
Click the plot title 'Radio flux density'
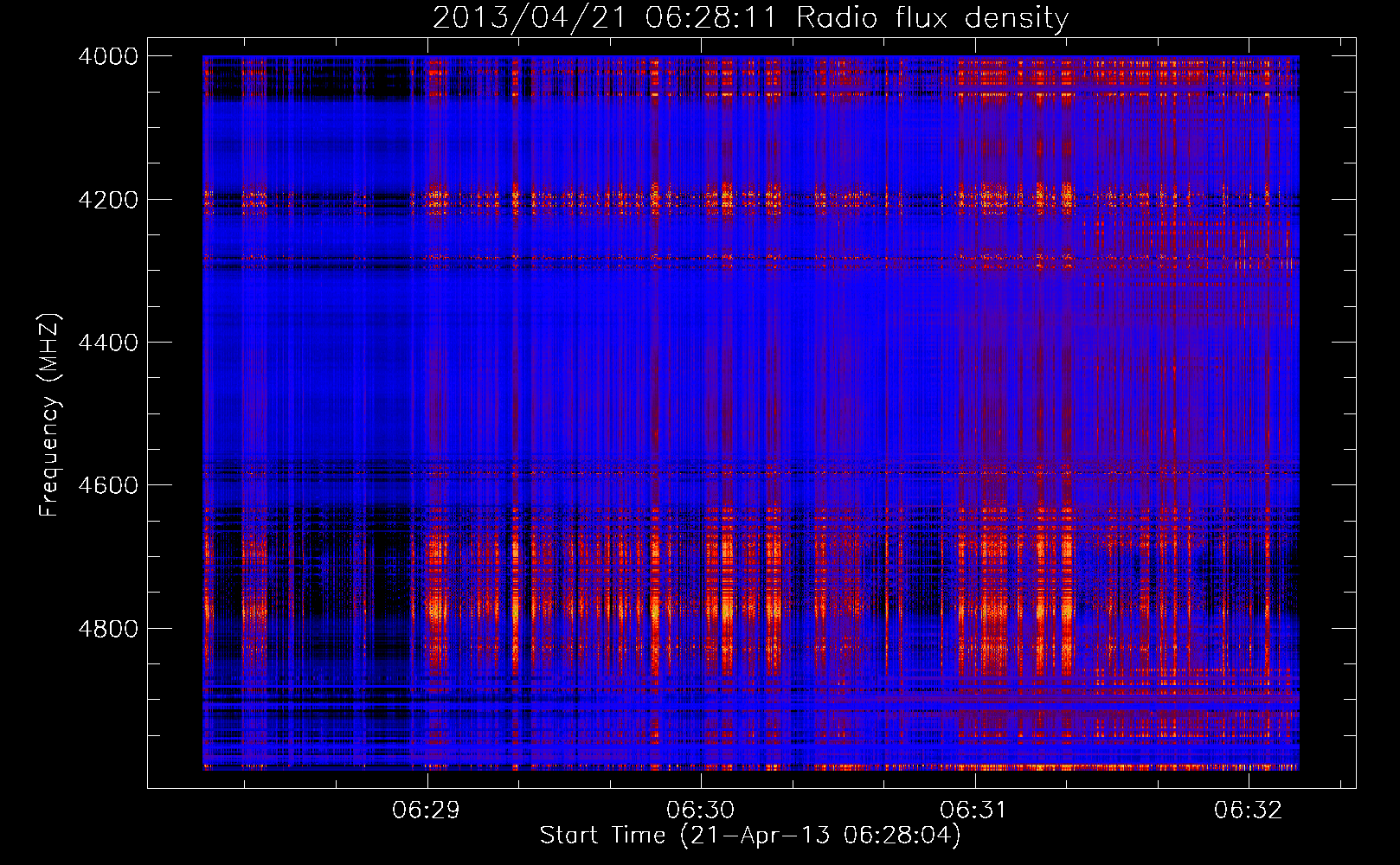932,18
